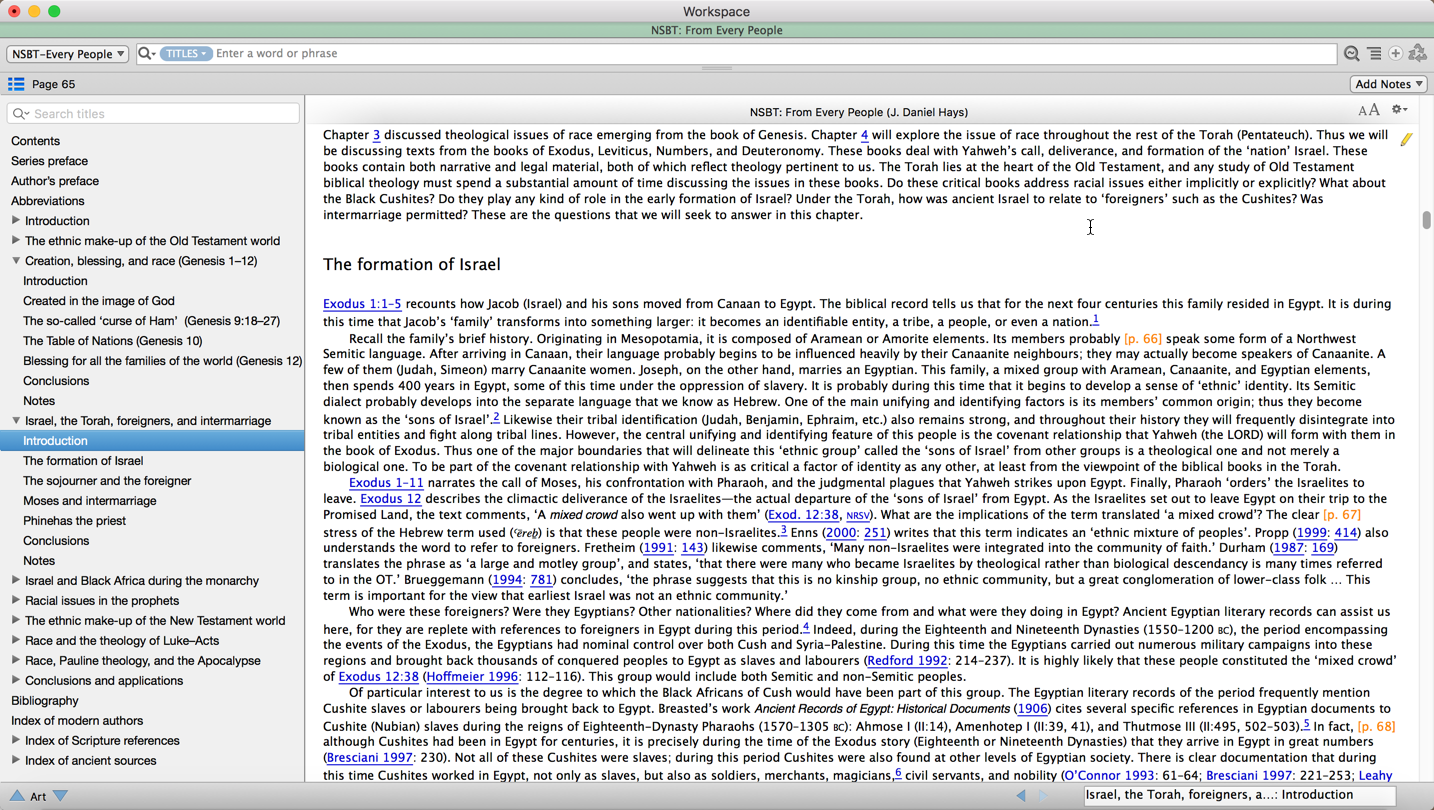Select Contents in the sidebar
1434x810 pixels.
pyautogui.click(x=35, y=141)
